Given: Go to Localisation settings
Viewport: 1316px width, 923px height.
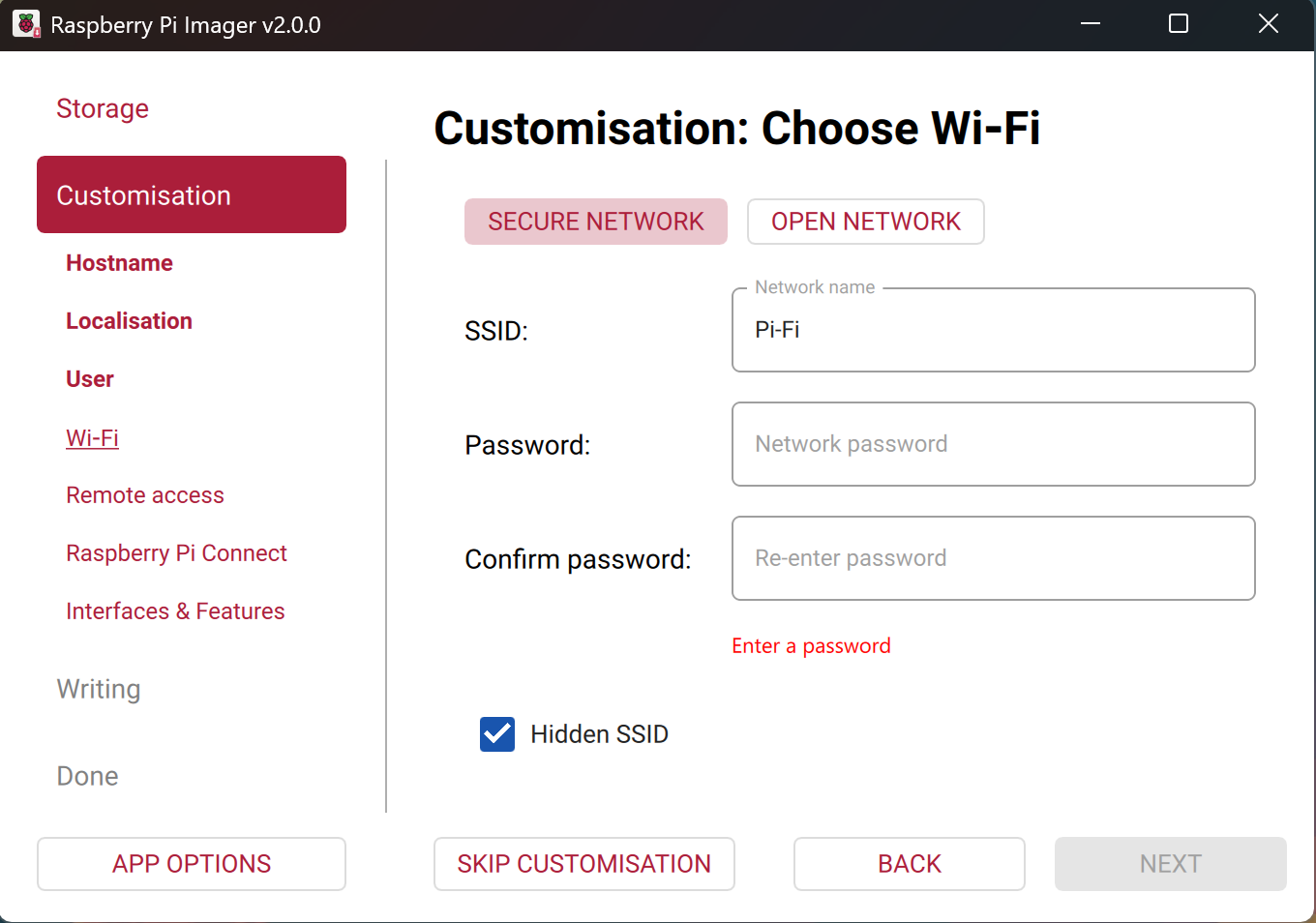Looking at the screenshot, I should tap(129, 320).
